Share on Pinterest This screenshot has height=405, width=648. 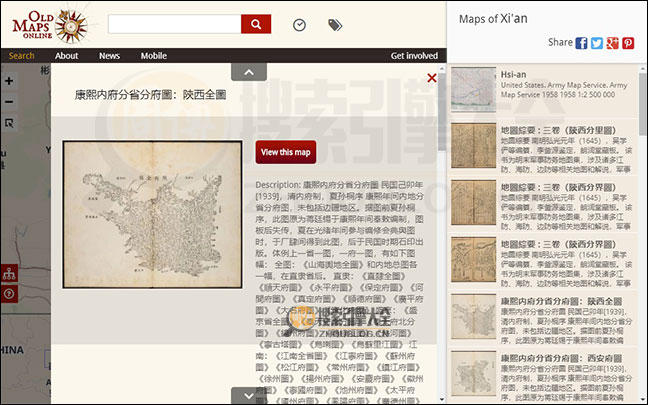(x=628, y=43)
